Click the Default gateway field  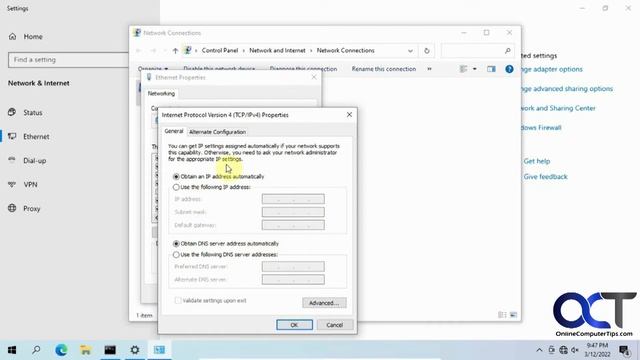[x=293, y=225]
